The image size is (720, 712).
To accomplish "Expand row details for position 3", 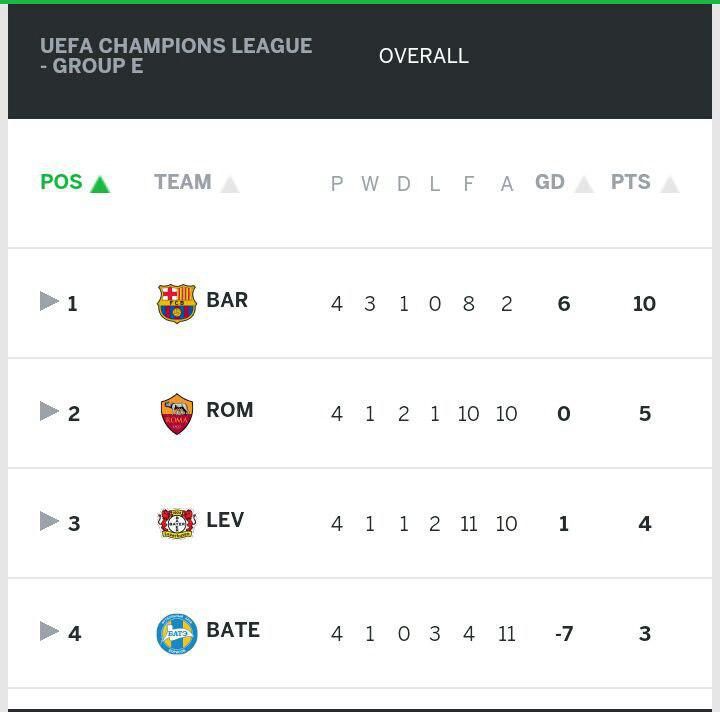I will (49, 521).
